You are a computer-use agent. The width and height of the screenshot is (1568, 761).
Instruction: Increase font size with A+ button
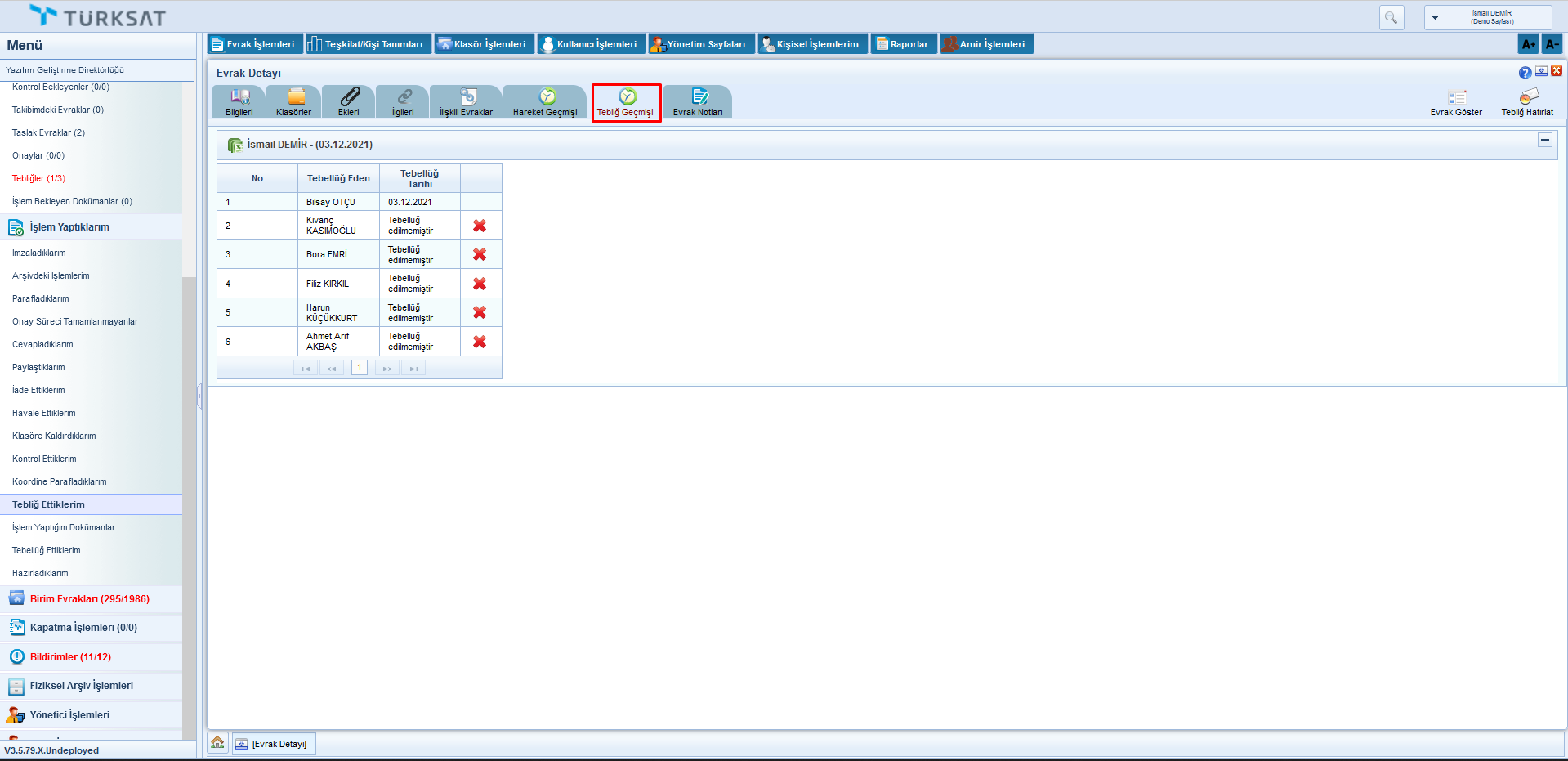pos(1528,44)
